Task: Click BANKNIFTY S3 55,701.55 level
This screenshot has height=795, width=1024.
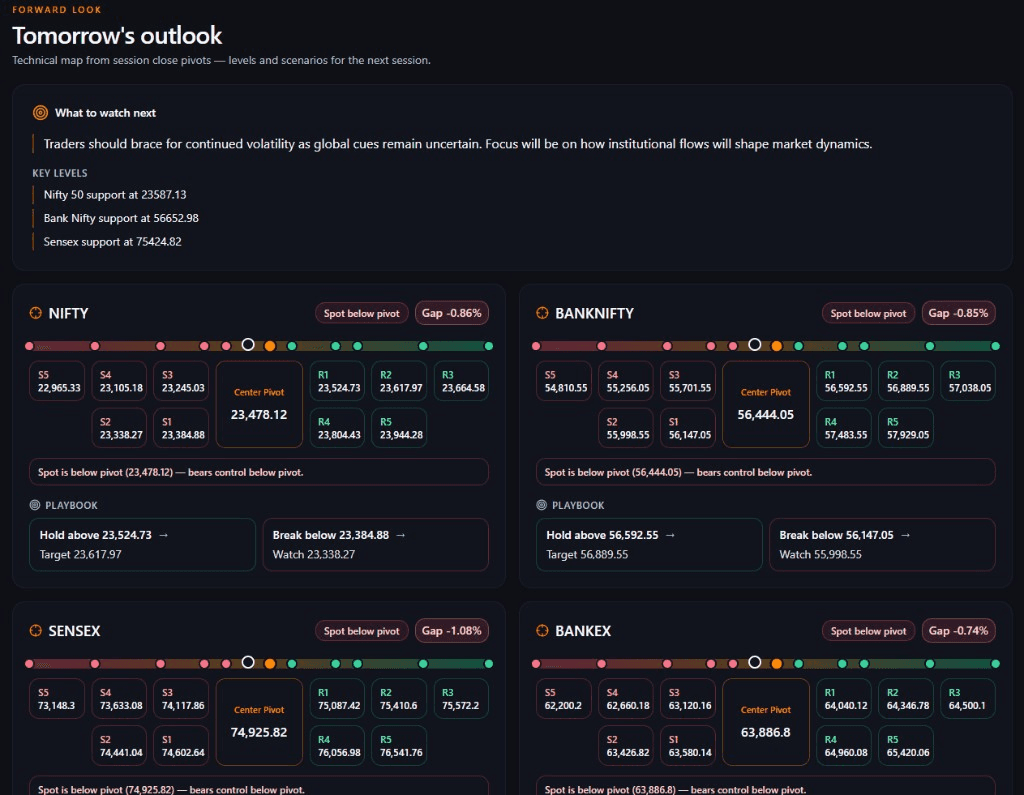Action: pyautogui.click(x=688, y=381)
